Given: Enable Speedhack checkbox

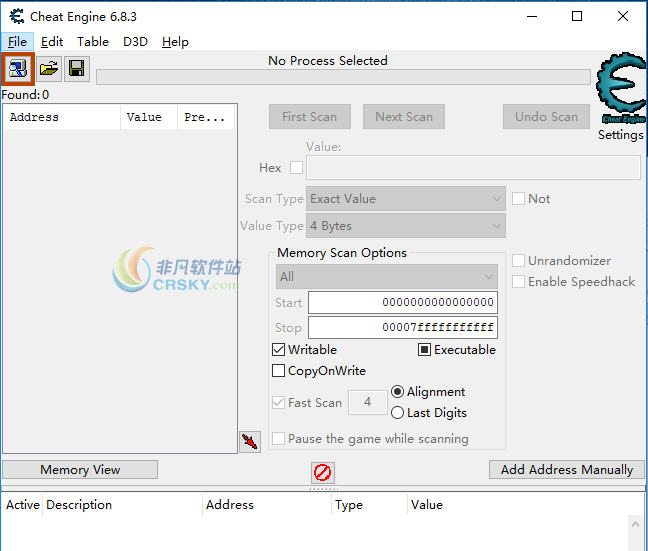Looking at the screenshot, I should [x=518, y=281].
